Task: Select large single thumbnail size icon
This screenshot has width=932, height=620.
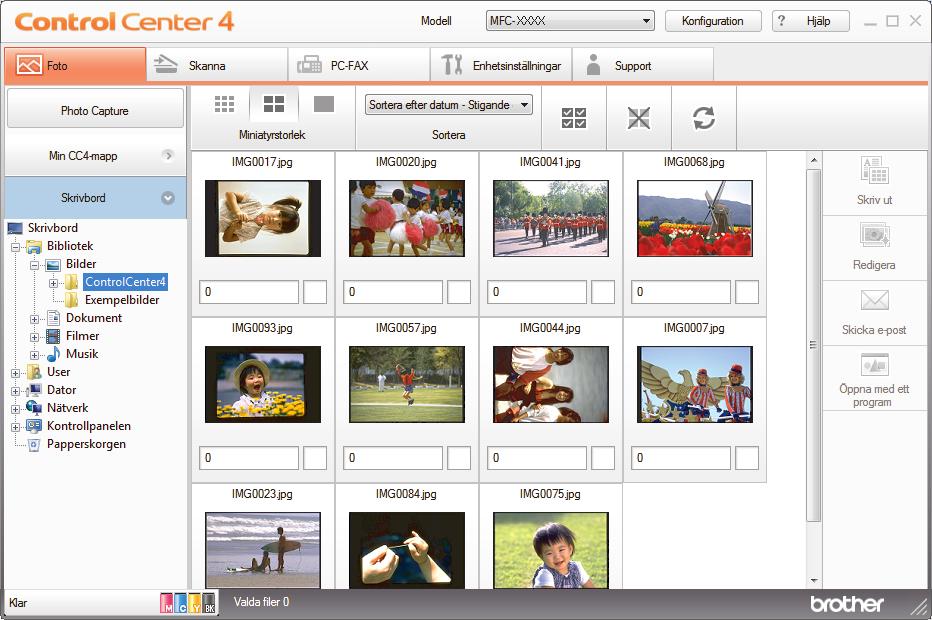Action: [x=323, y=104]
